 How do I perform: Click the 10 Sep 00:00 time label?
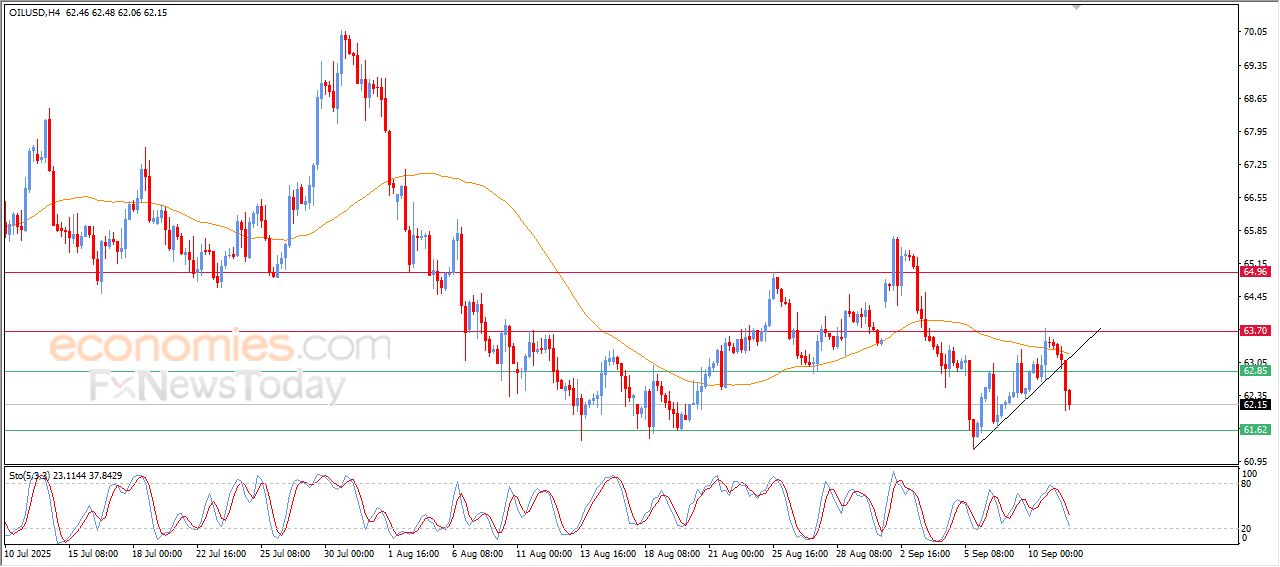1056,552
